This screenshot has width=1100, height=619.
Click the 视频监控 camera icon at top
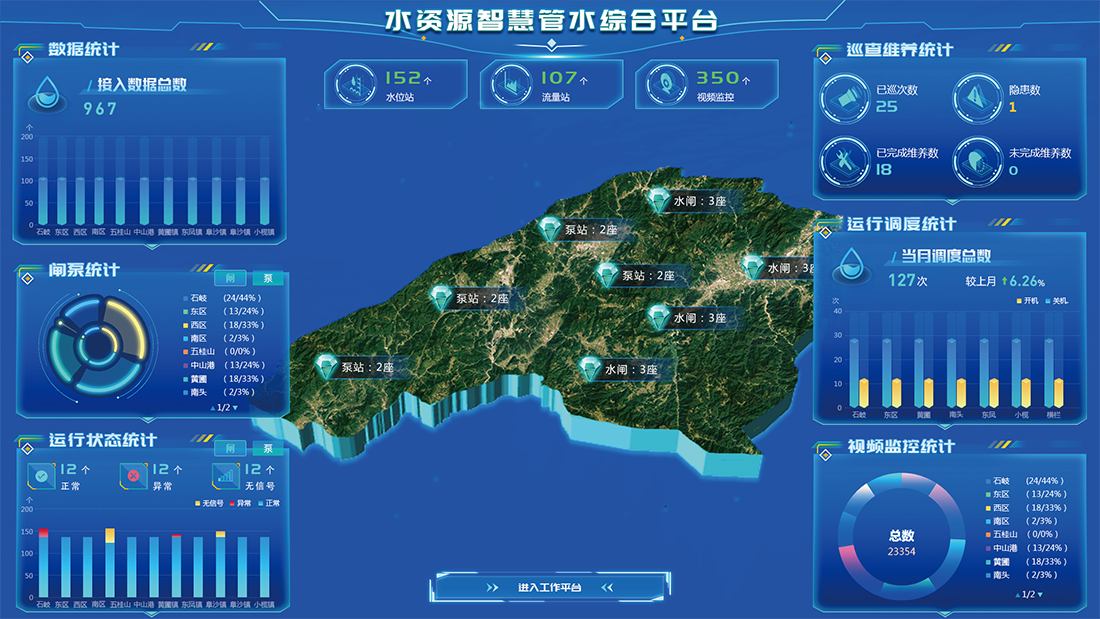point(663,84)
